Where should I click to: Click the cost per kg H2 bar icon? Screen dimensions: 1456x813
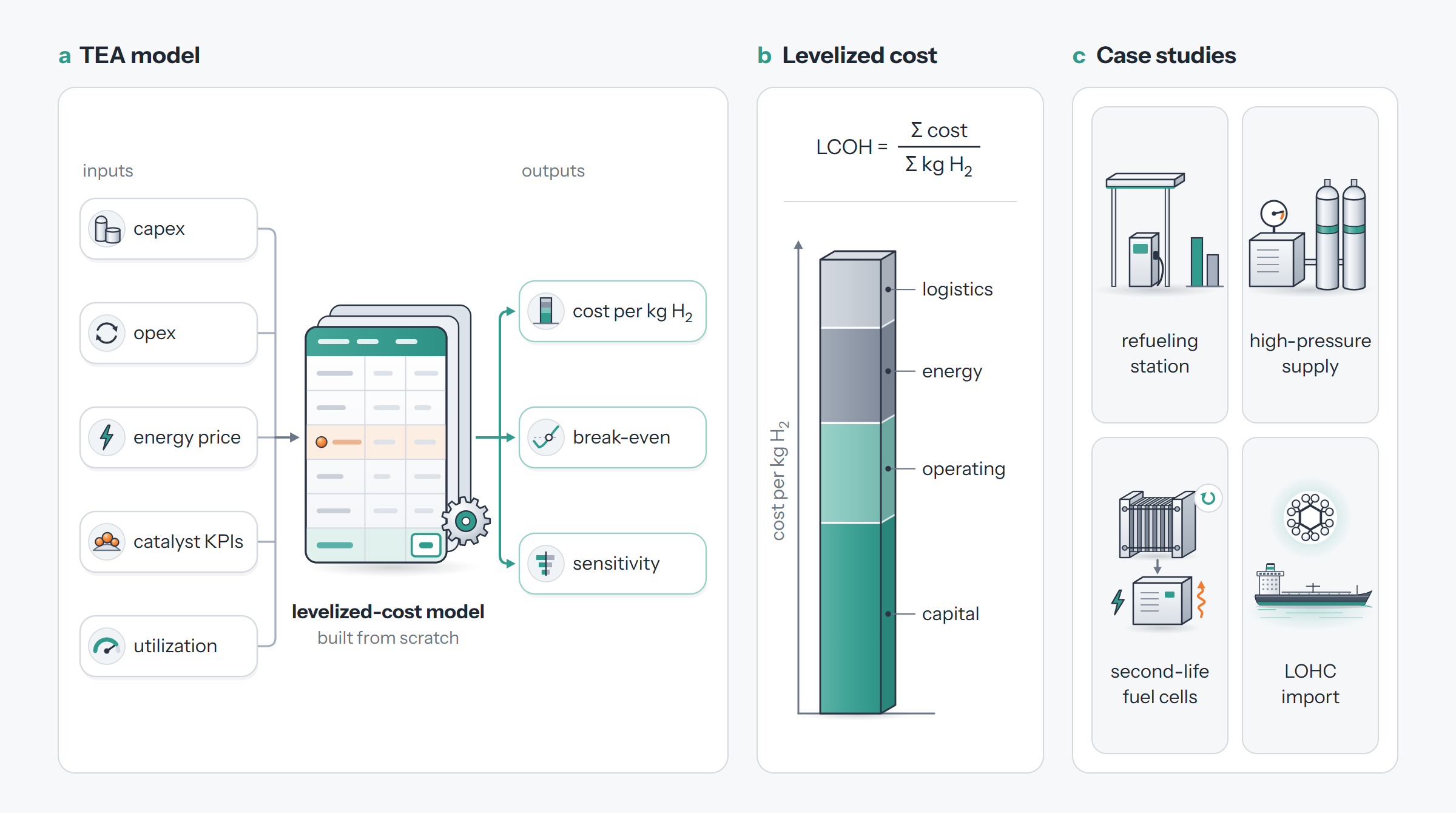[x=546, y=311]
